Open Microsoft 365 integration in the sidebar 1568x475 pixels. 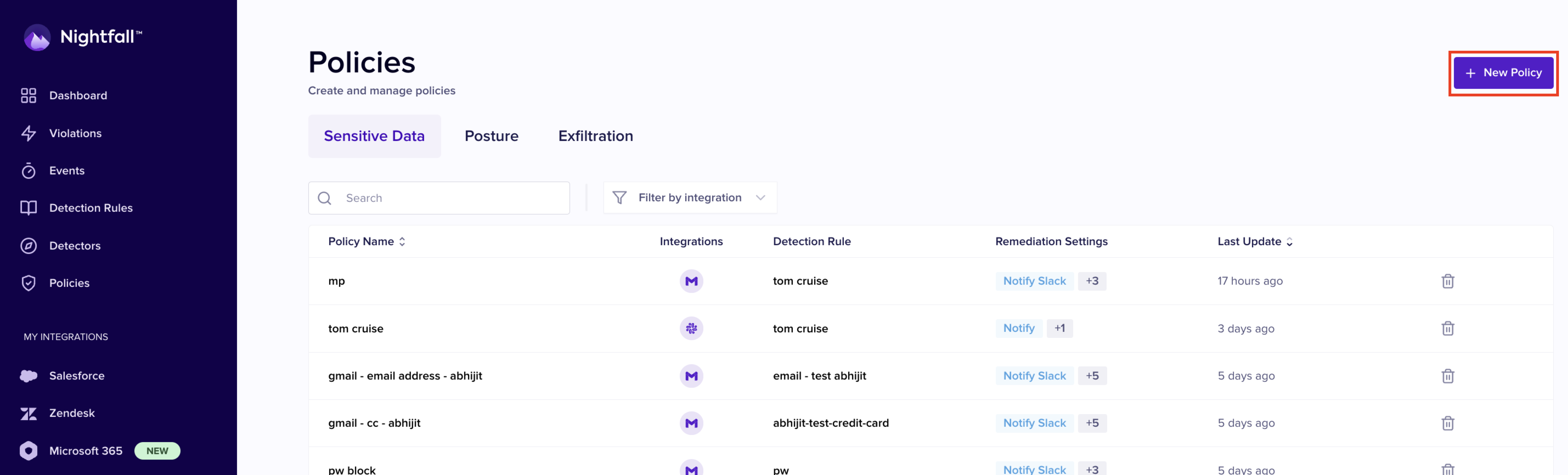click(85, 451)
